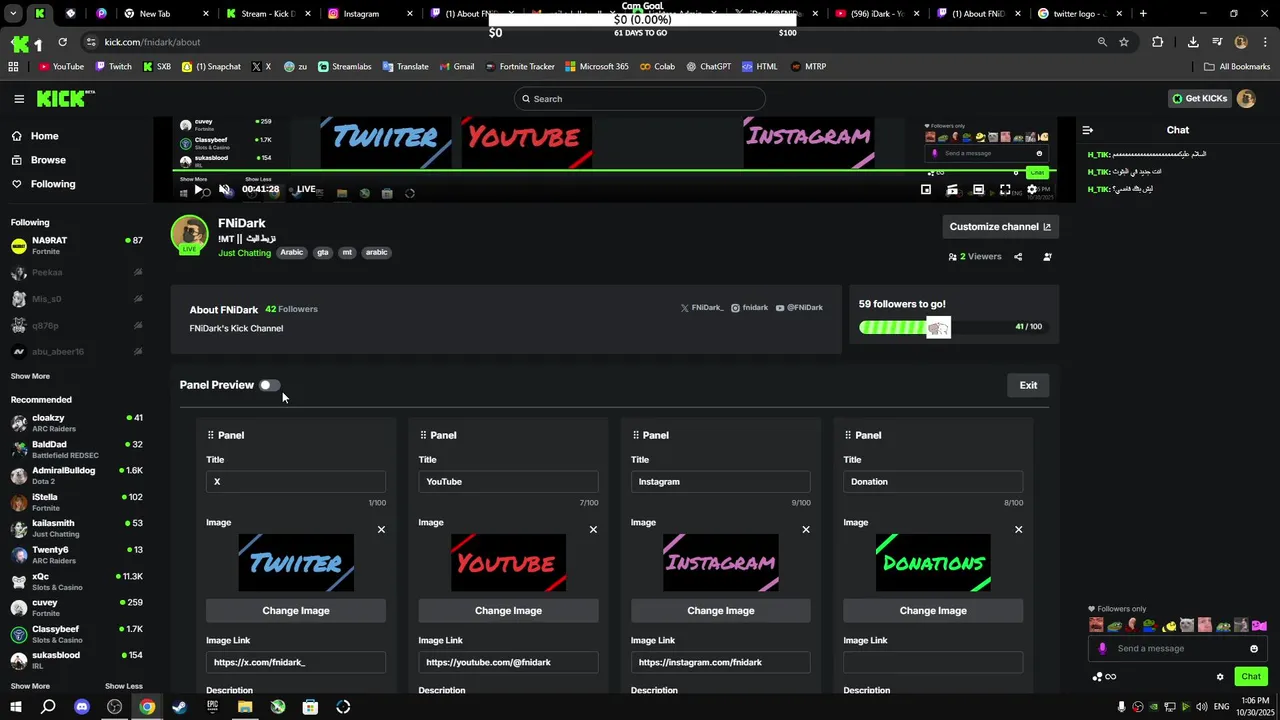
Task: Open the user avatar menu in the header
Action: pos(1246,98)
